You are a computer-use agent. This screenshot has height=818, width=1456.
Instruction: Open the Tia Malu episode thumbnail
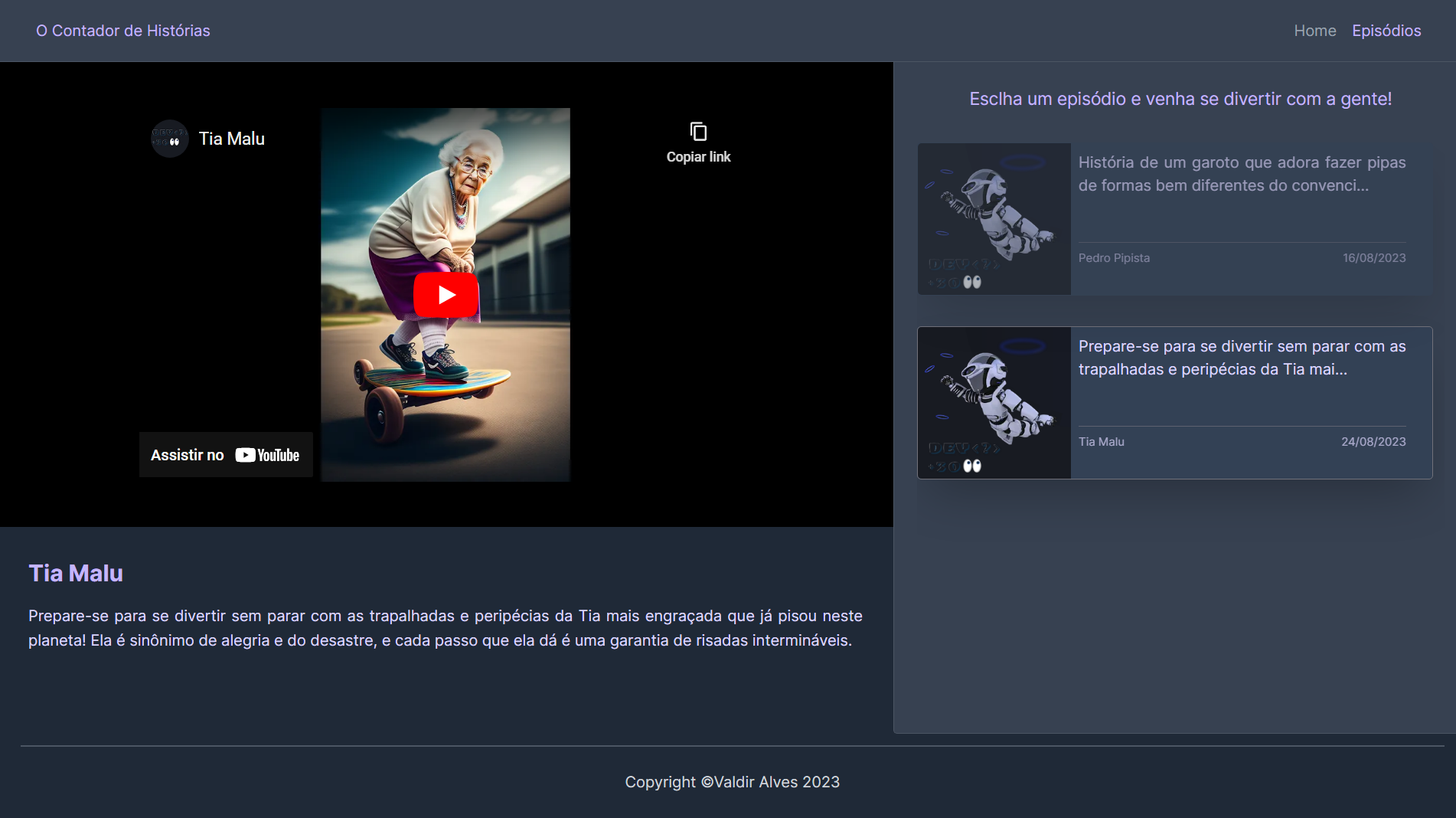[994, 403]
